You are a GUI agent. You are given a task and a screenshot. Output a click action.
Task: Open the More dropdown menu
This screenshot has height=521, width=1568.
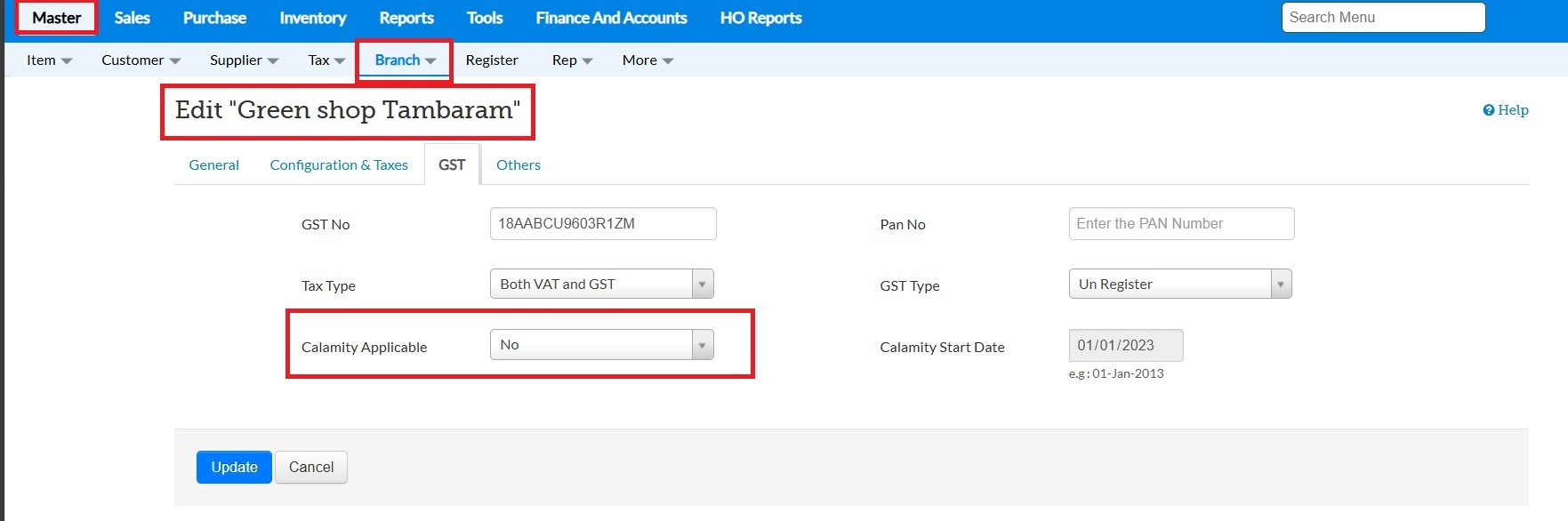tap(647, 60)
